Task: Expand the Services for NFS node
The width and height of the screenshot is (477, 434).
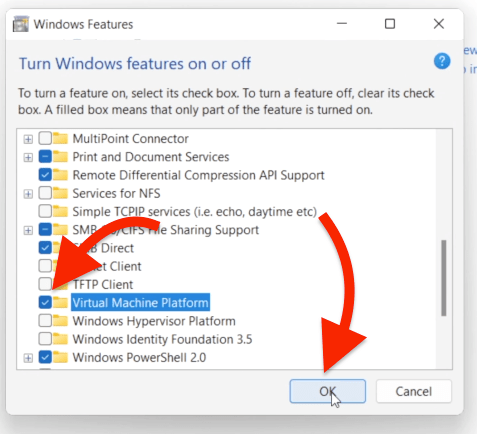Action: coord(28,194)
